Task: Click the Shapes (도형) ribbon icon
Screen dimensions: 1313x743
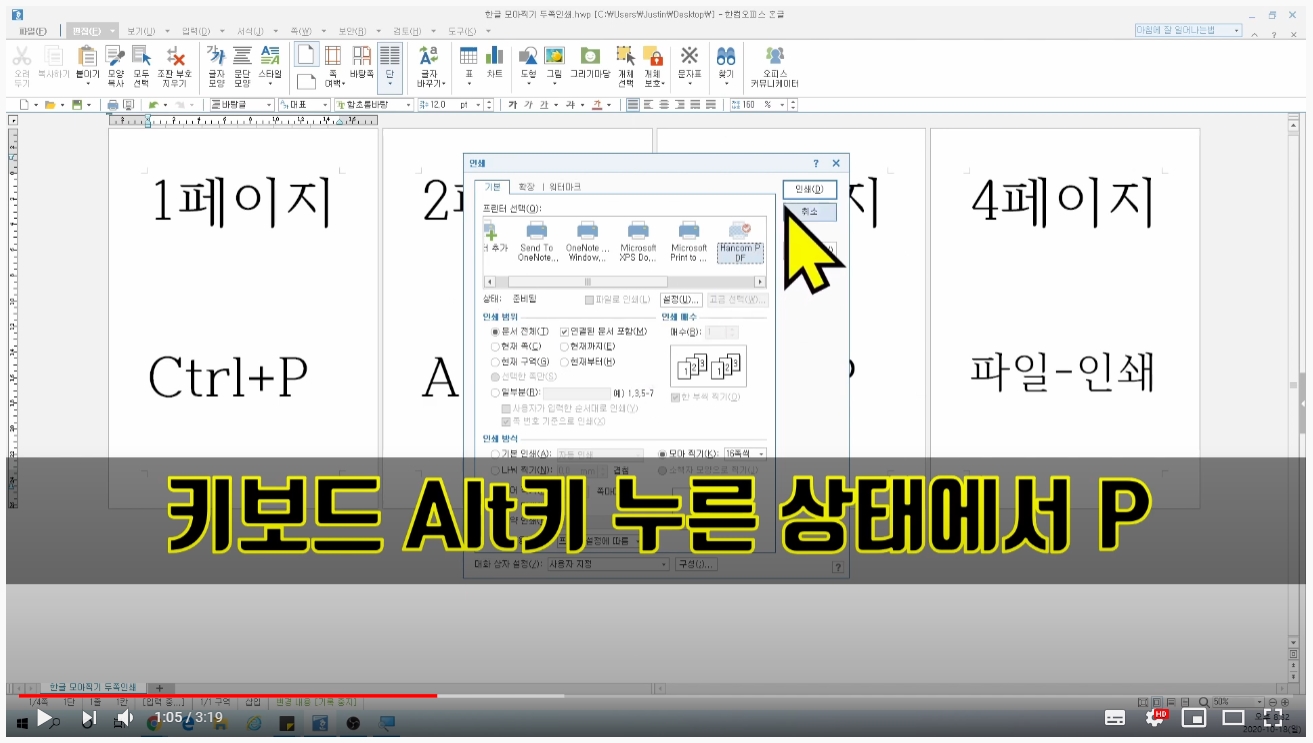Action: (528, 62)
